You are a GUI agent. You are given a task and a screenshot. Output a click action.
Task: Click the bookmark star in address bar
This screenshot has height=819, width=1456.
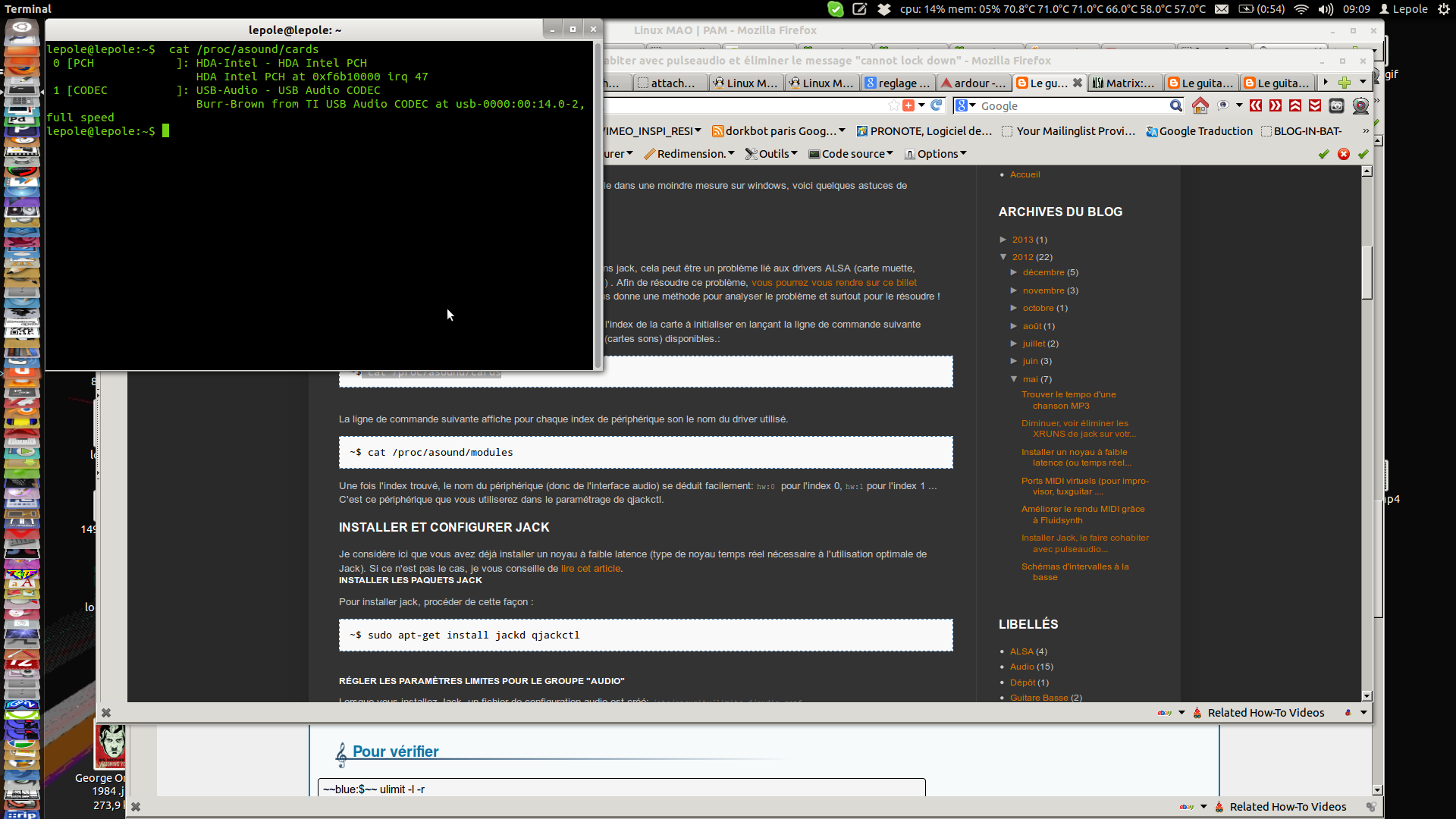pos(894,105)
